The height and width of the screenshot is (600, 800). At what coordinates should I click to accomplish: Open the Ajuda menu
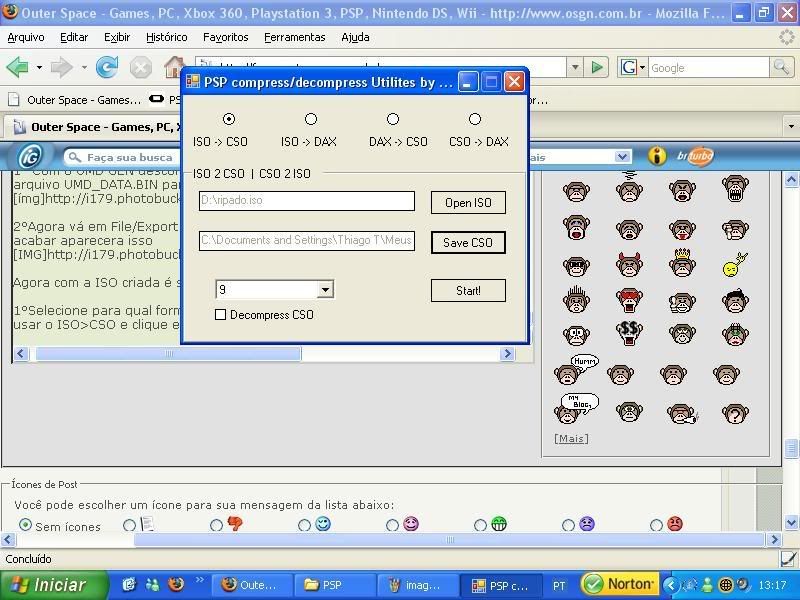(355, 37)
